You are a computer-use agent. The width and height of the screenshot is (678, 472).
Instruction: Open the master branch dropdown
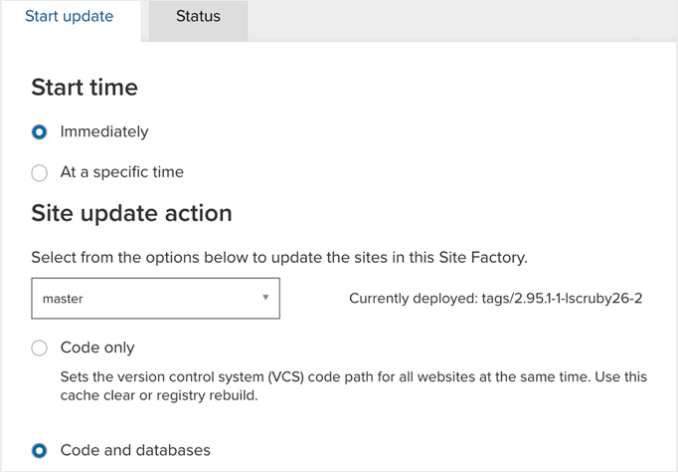[155, 298]
